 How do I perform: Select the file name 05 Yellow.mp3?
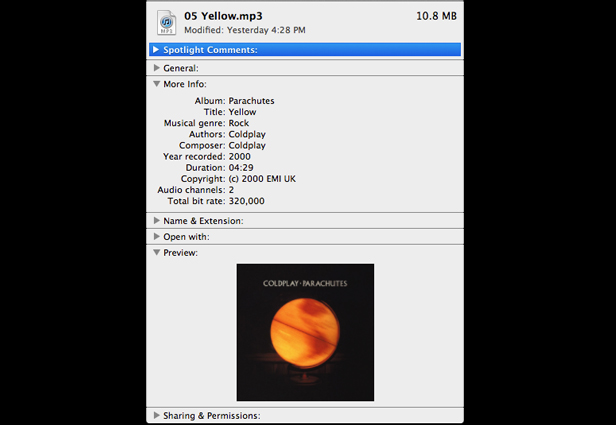coord(223,16)
